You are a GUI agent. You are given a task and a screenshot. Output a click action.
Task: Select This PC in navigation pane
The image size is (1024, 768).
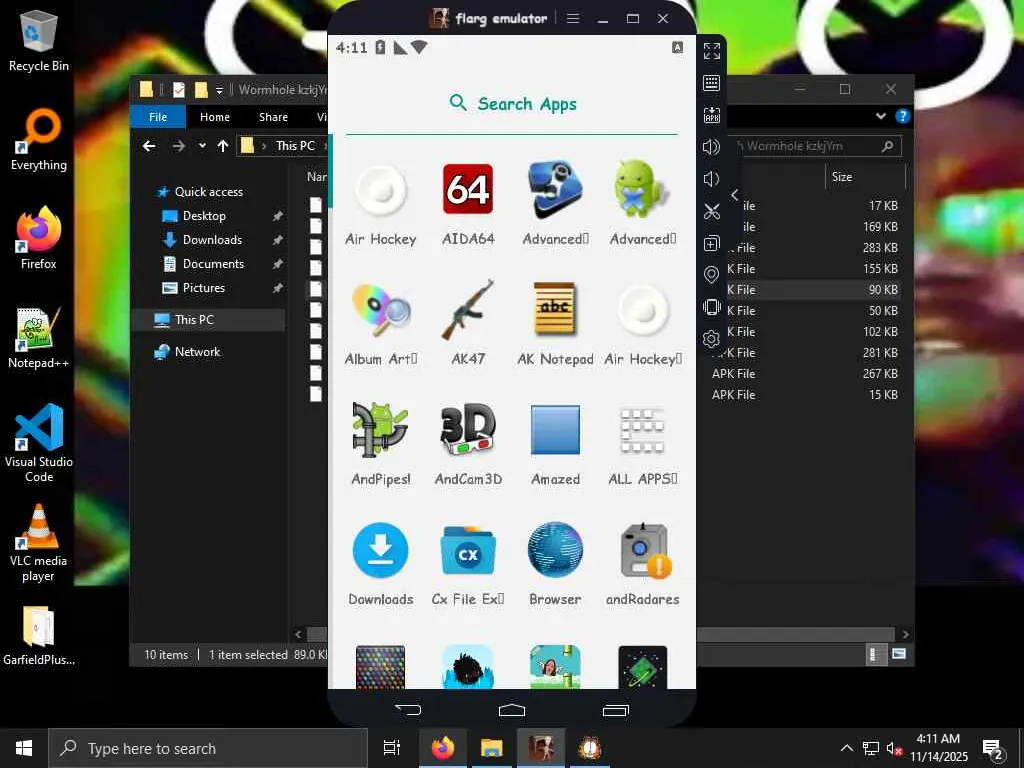coord(194,320)
